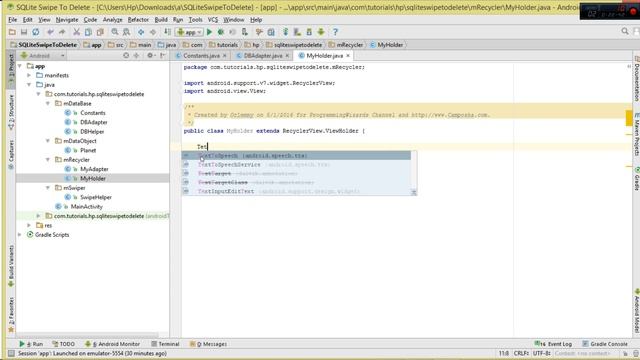Viewport: 640px width, 360px height.
Task: Open the Navigate menu
Action: [67, 20]
